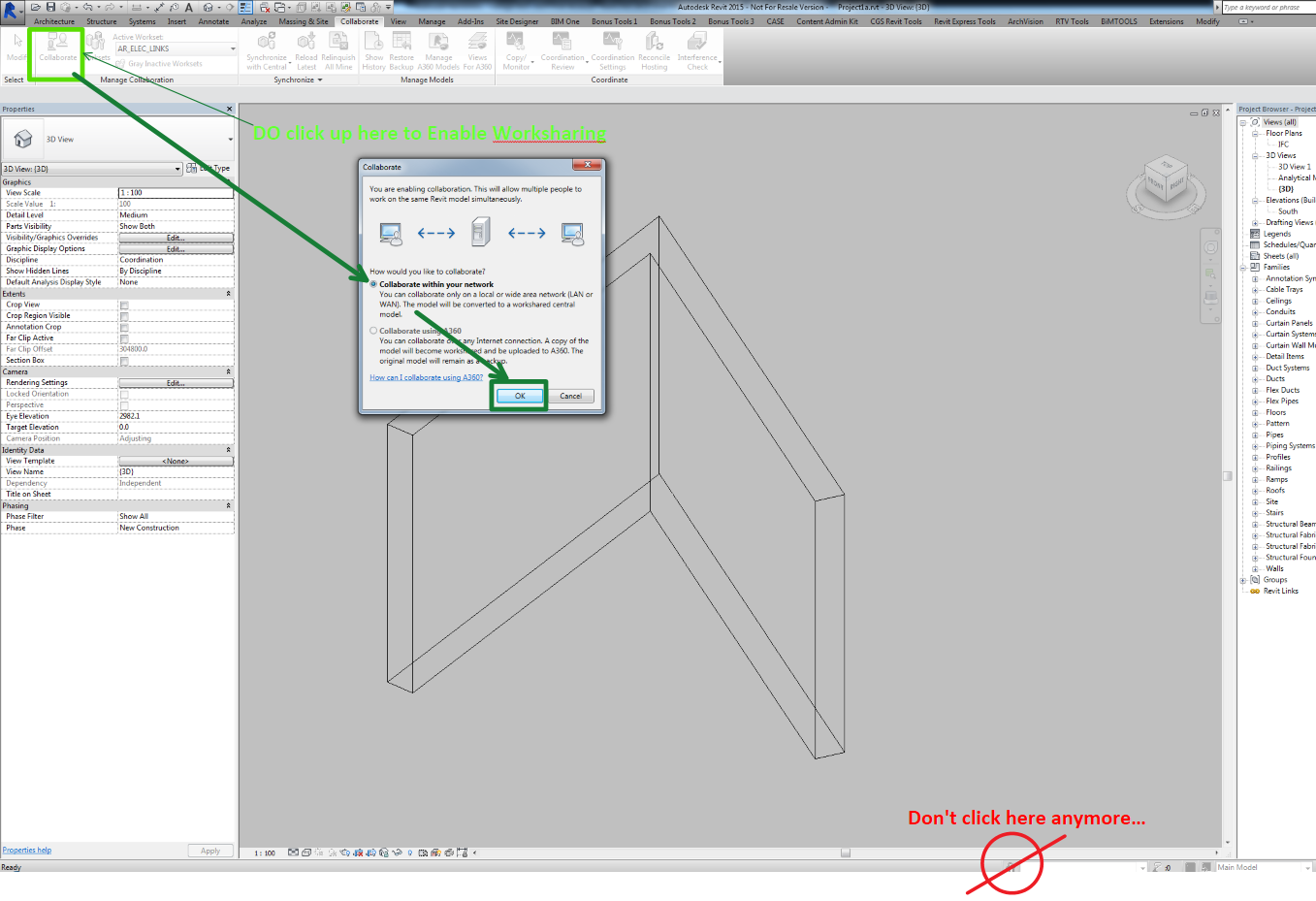
Task: Expand the Walls node in Project Browser
Action: tap(1255, 569)
